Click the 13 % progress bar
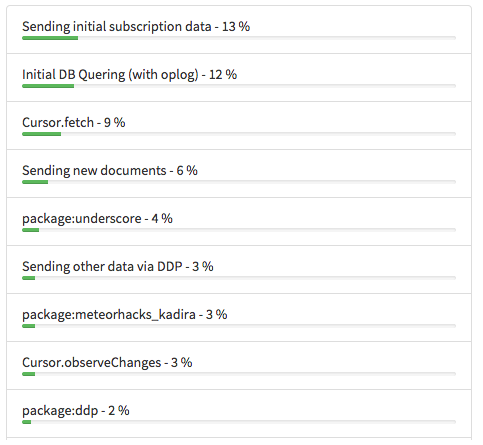Screen dimensions: 483x445 click(239, 38)
